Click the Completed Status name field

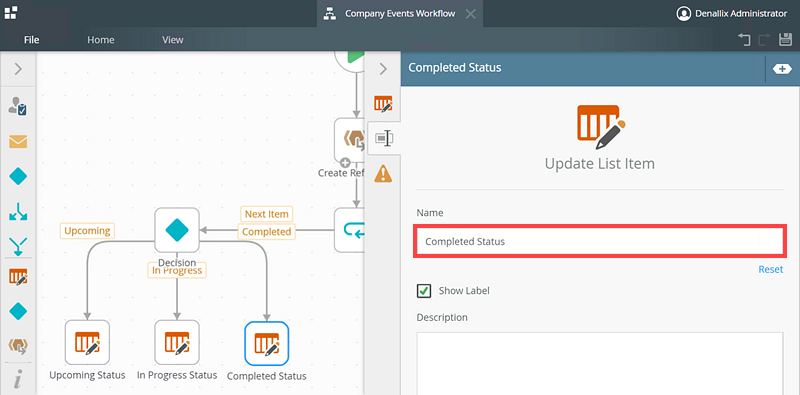pos(600,241)
